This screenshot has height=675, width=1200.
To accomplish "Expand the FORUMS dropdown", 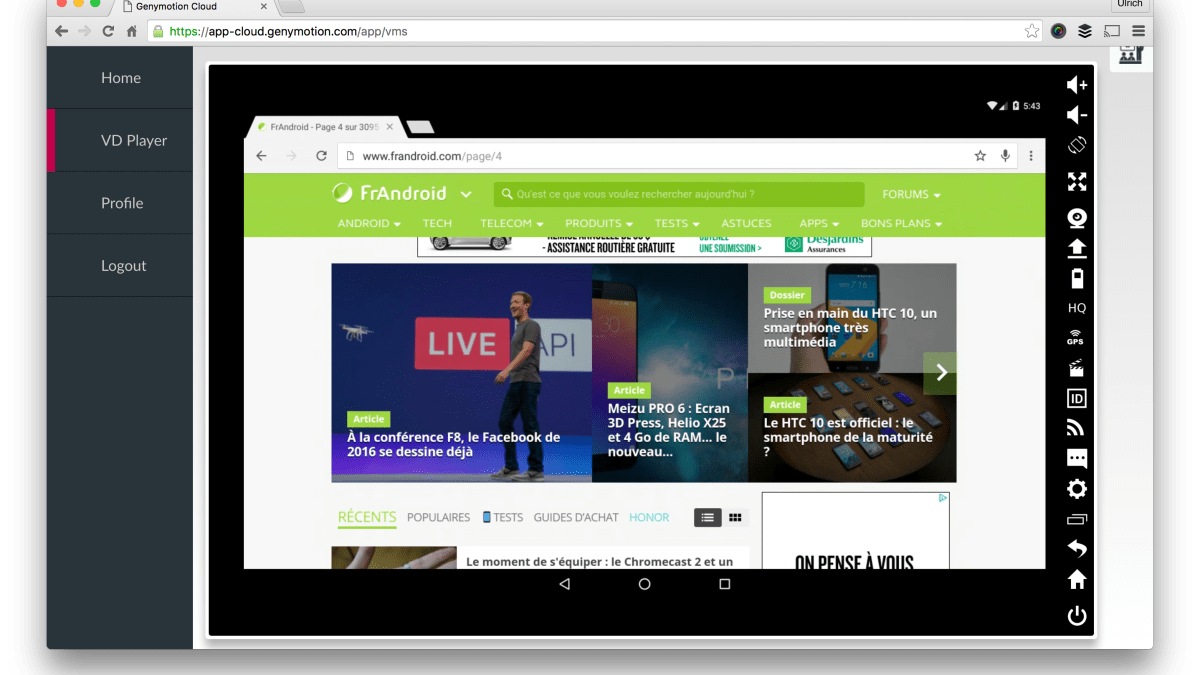I will pyautogui.click(x=910, y=194).
